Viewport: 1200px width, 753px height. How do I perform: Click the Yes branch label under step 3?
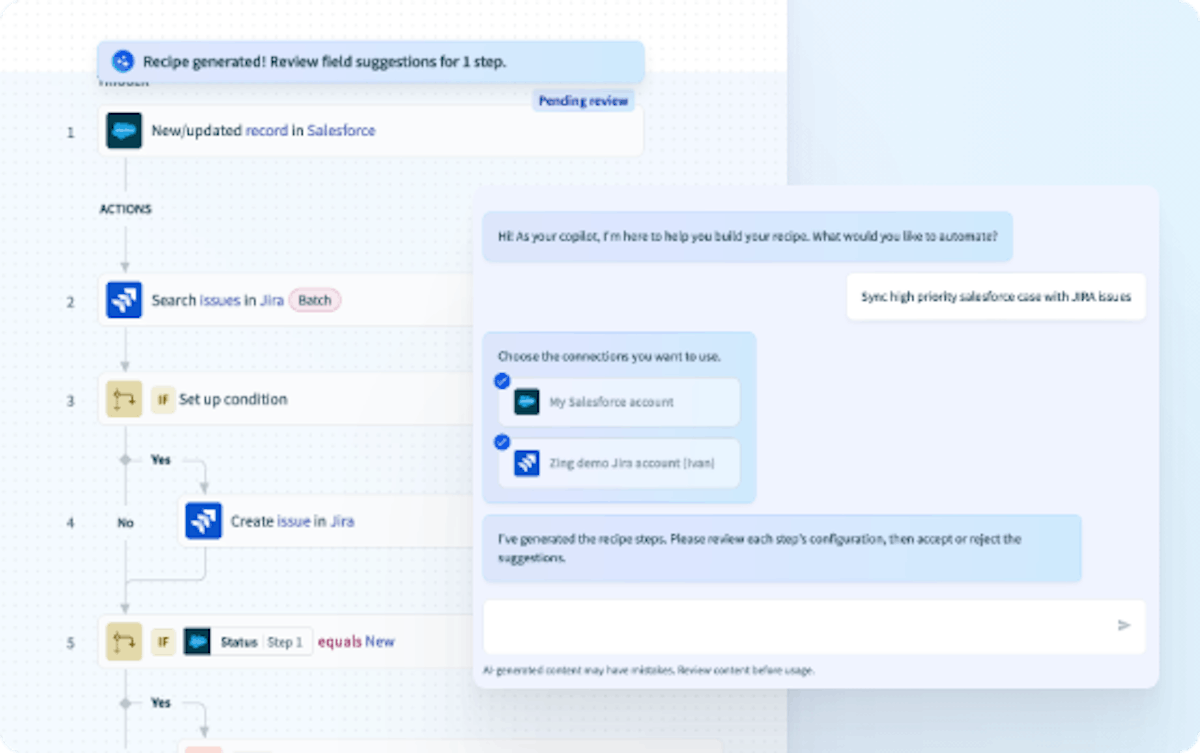click(161, 460)
